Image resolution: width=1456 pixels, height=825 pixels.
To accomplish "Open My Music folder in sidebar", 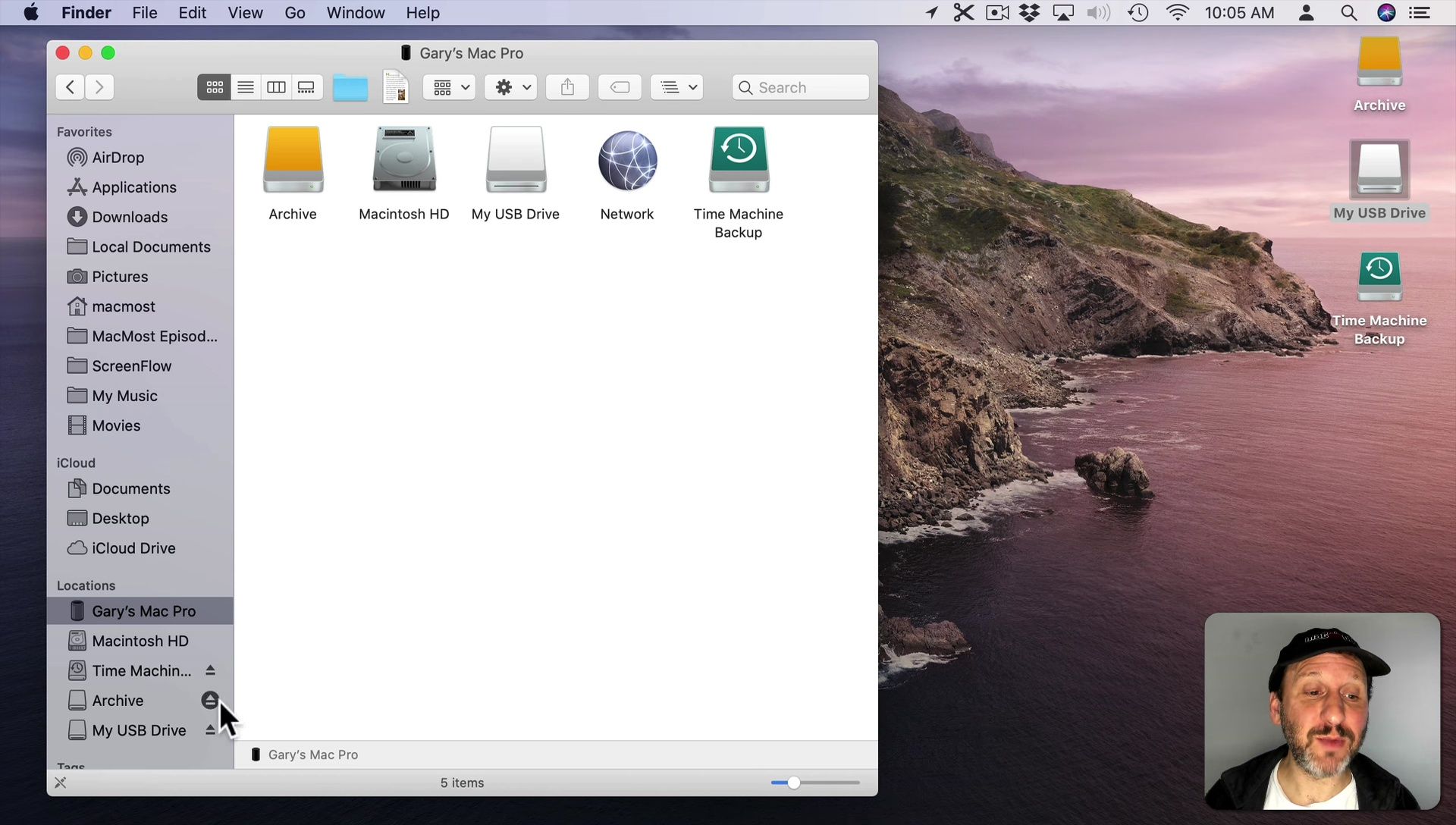I will point(140,396).
